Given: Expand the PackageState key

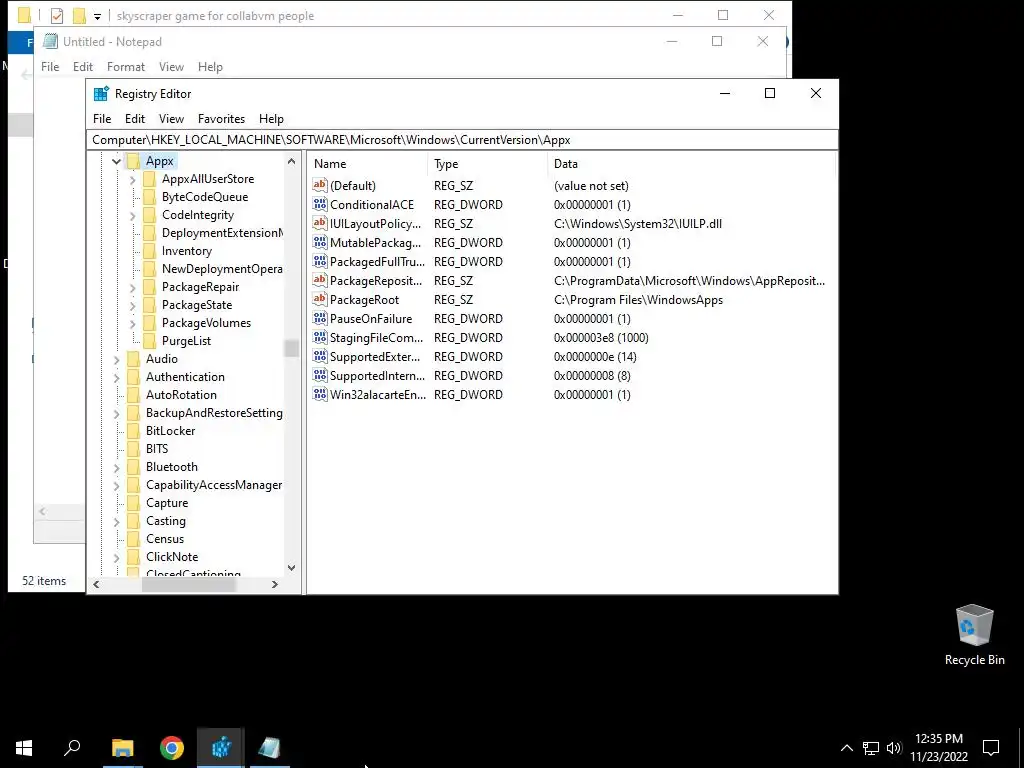Looking at the screenshot, I should [x=133, y=305].
